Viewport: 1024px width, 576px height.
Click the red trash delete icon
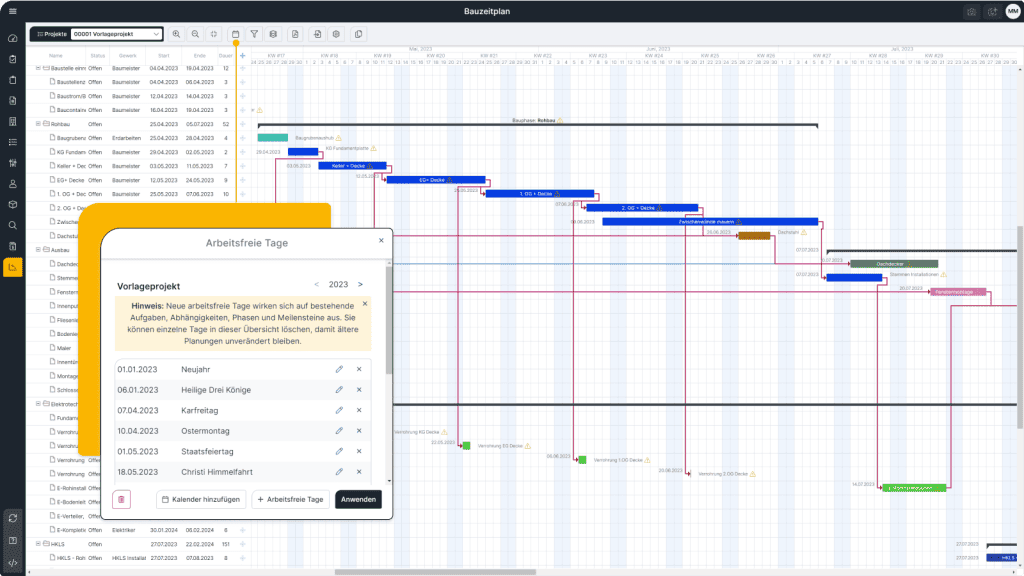pos(121,499)
